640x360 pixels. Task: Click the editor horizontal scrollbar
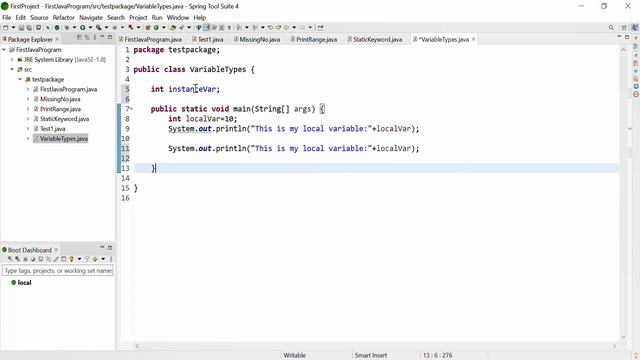(376, 346)
